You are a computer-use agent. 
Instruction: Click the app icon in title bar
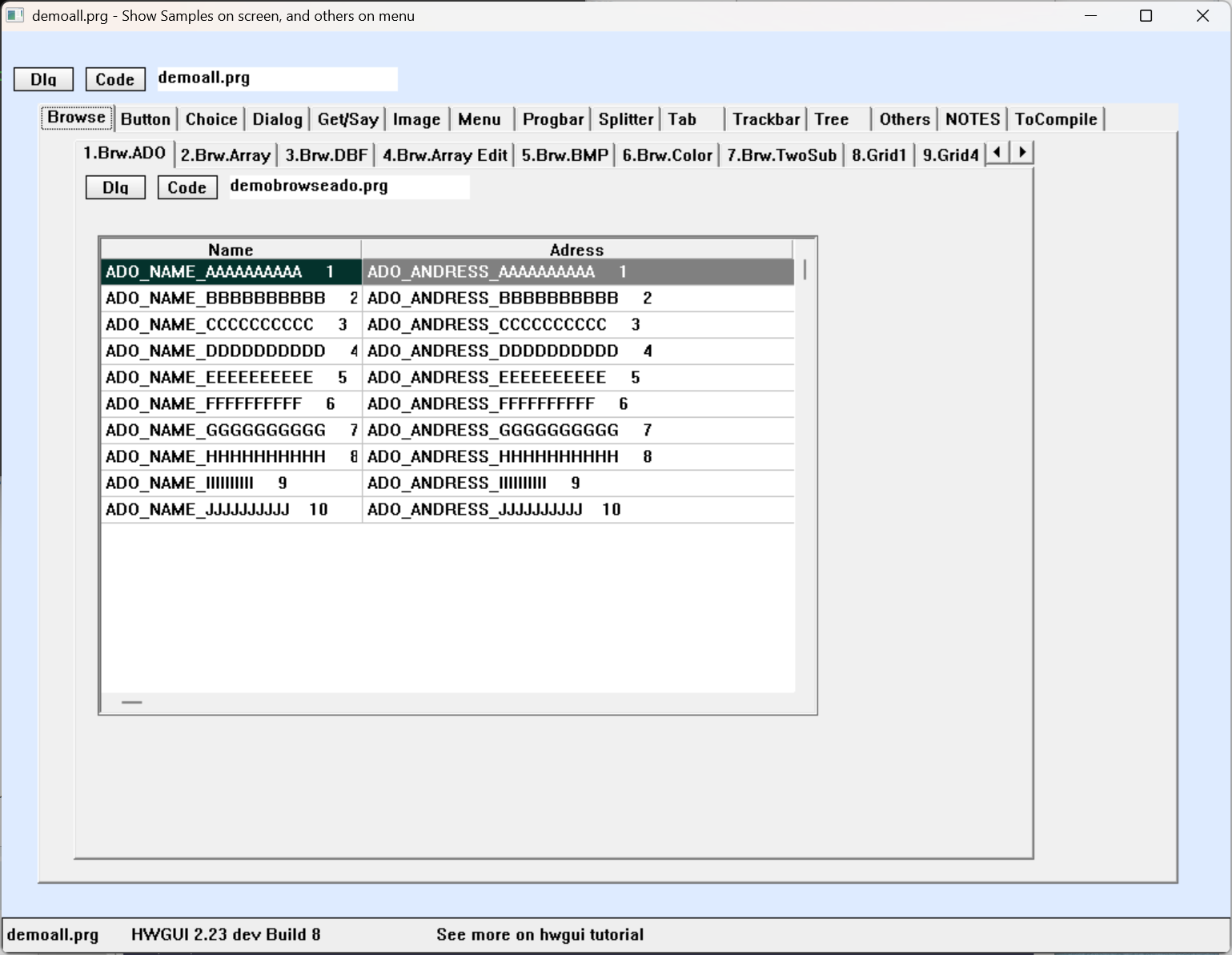tap(14, 16)
